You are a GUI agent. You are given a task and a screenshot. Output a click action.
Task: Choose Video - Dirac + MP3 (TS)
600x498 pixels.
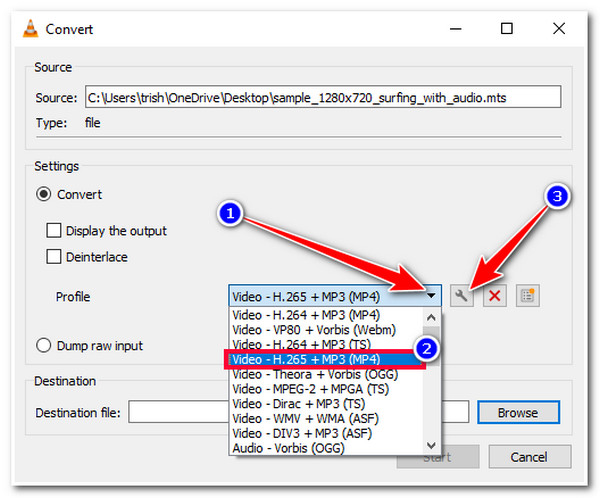pyautogui.click(x=326, y=404)
